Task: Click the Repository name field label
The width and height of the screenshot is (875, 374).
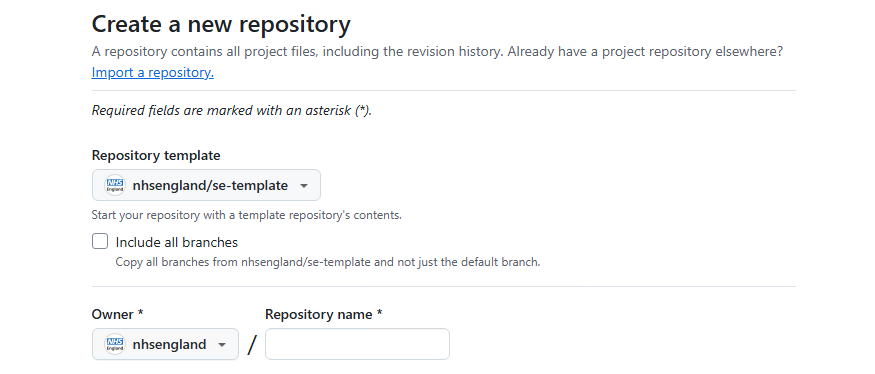Action: [x=324, y=314]
